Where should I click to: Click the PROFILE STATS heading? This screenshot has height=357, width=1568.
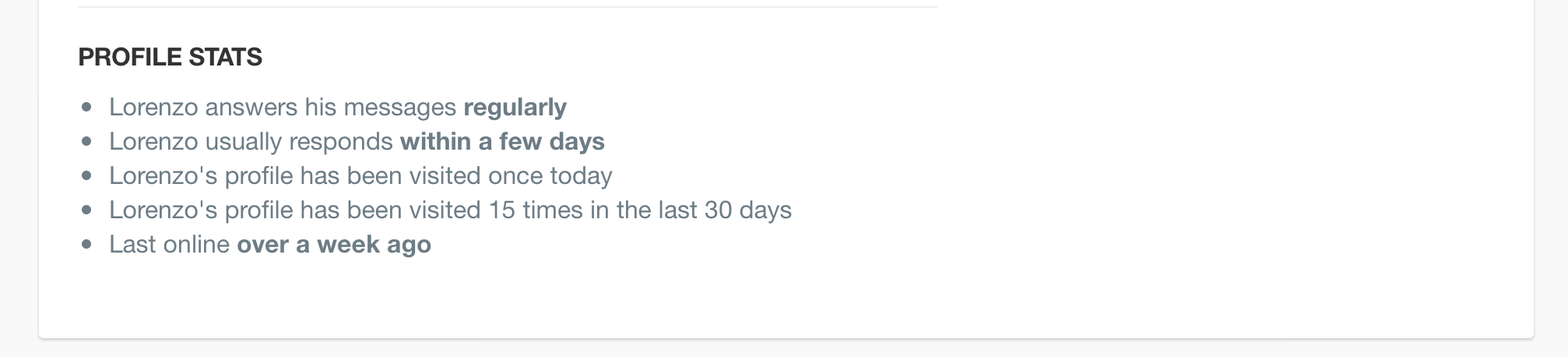170,57
